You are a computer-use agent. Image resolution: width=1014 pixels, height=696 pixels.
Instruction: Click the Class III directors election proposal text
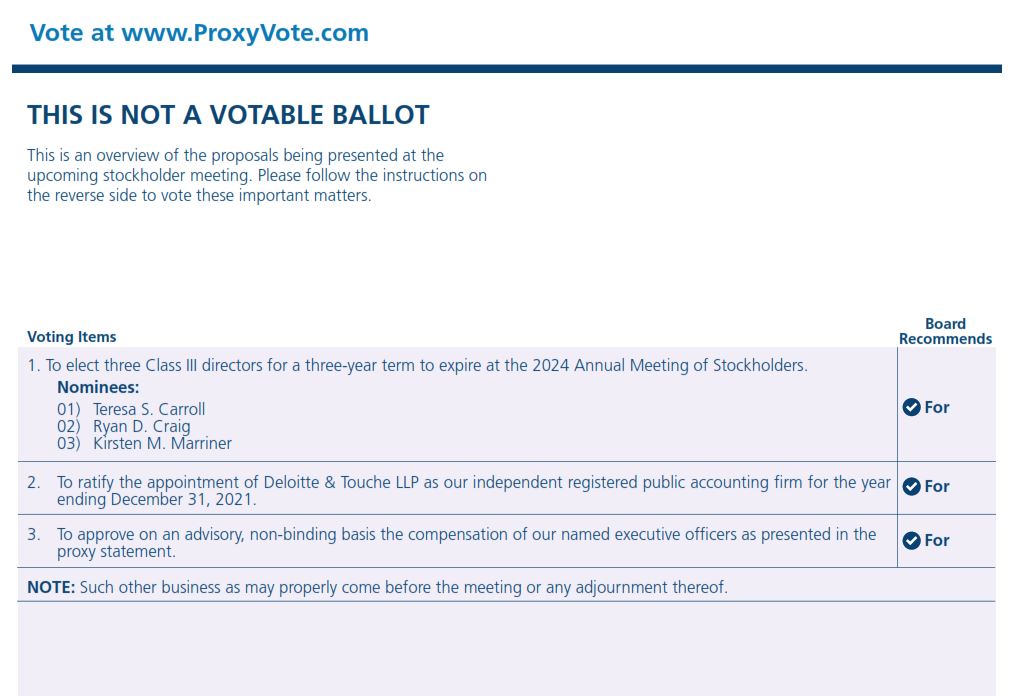click(x=417, y=366)
